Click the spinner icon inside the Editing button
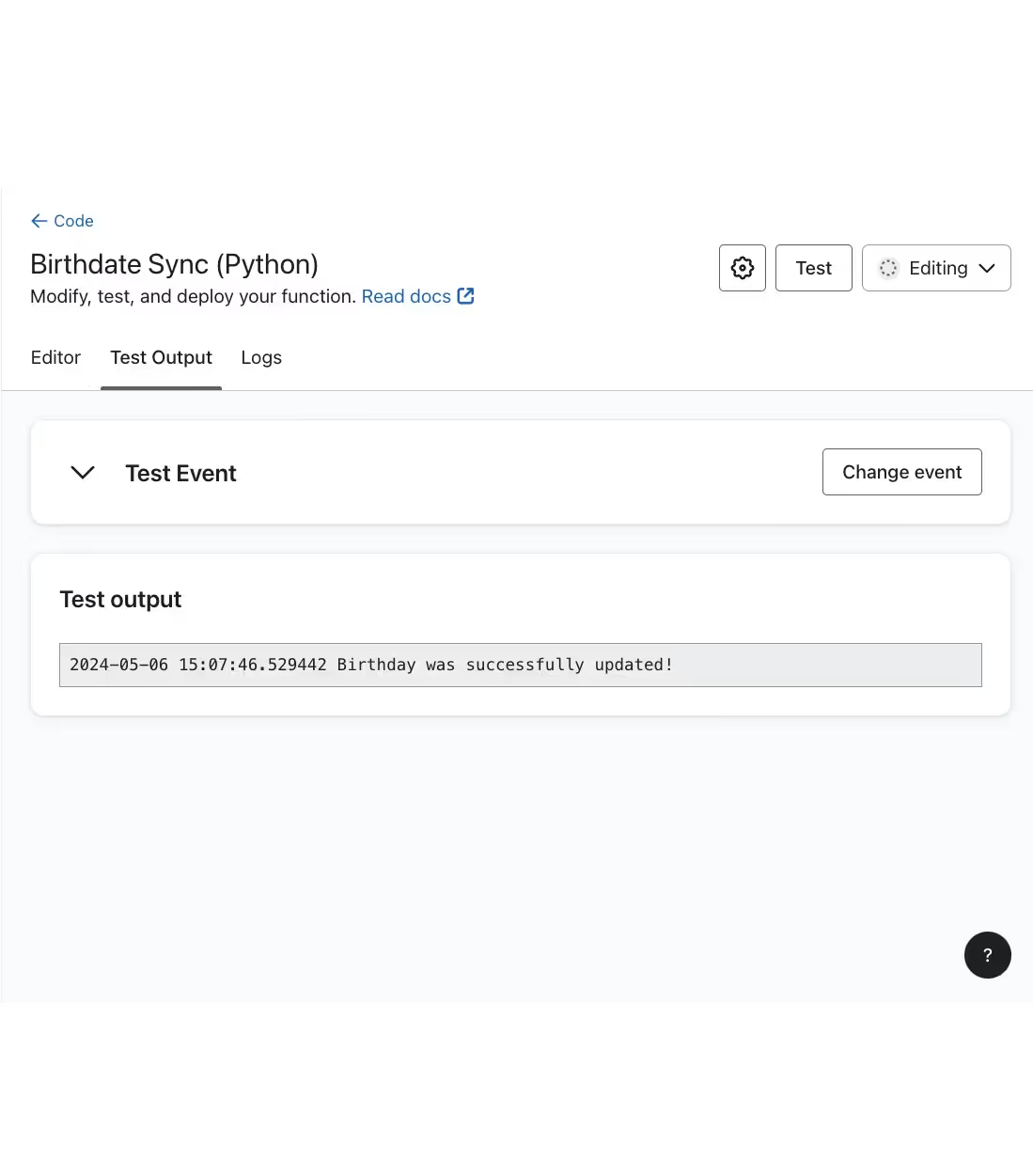This screenshot has height=1176, width=1033. (888, 268)
